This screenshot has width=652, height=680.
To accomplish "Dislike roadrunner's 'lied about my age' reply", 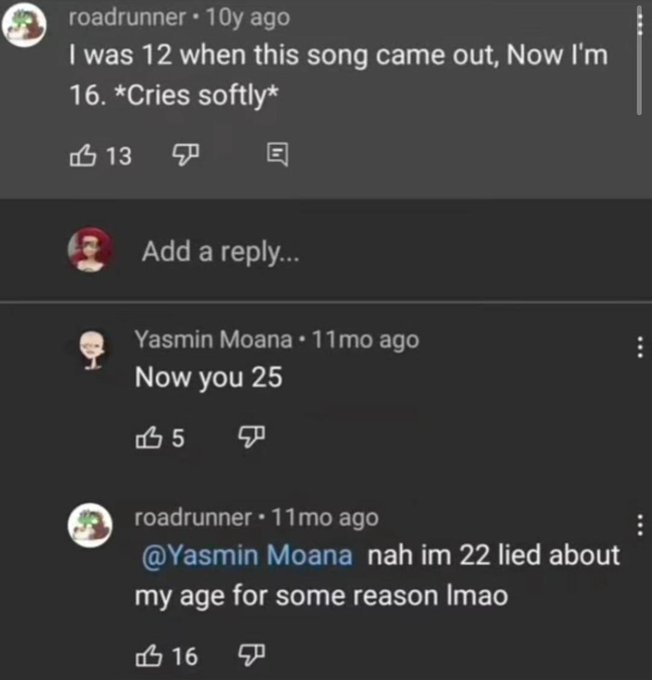I will [252, 655].
